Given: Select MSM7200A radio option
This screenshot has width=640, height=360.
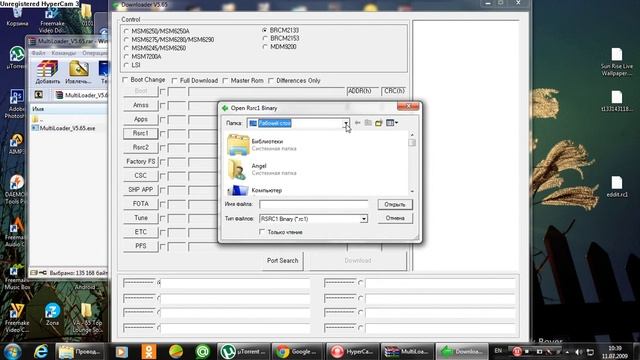Looking at the screenshot, I should [127, 57].
